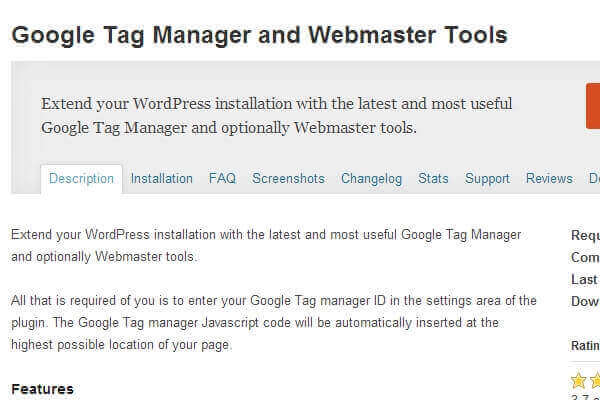The image size is (600, 400).
Task: Click the banner summary text
Action: pos(277,116)
